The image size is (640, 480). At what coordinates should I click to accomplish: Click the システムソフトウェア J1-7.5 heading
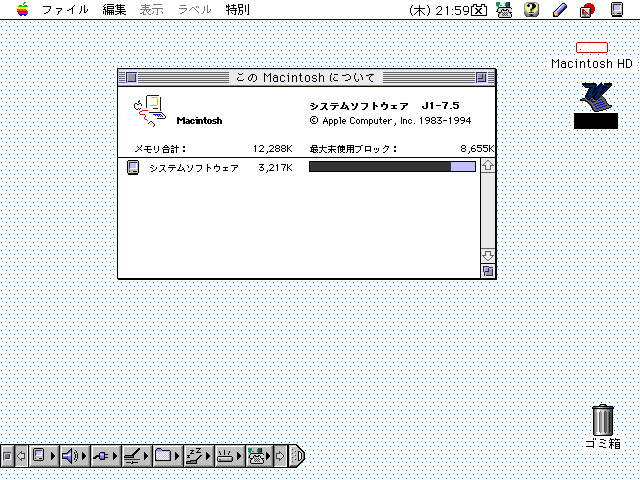384,106
